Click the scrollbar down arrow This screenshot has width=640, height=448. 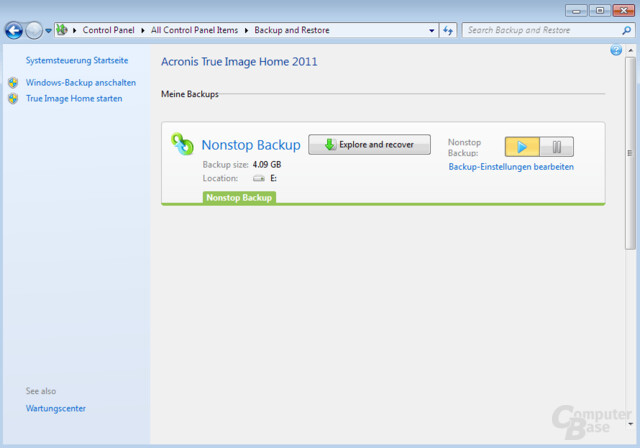coord(631,424)
